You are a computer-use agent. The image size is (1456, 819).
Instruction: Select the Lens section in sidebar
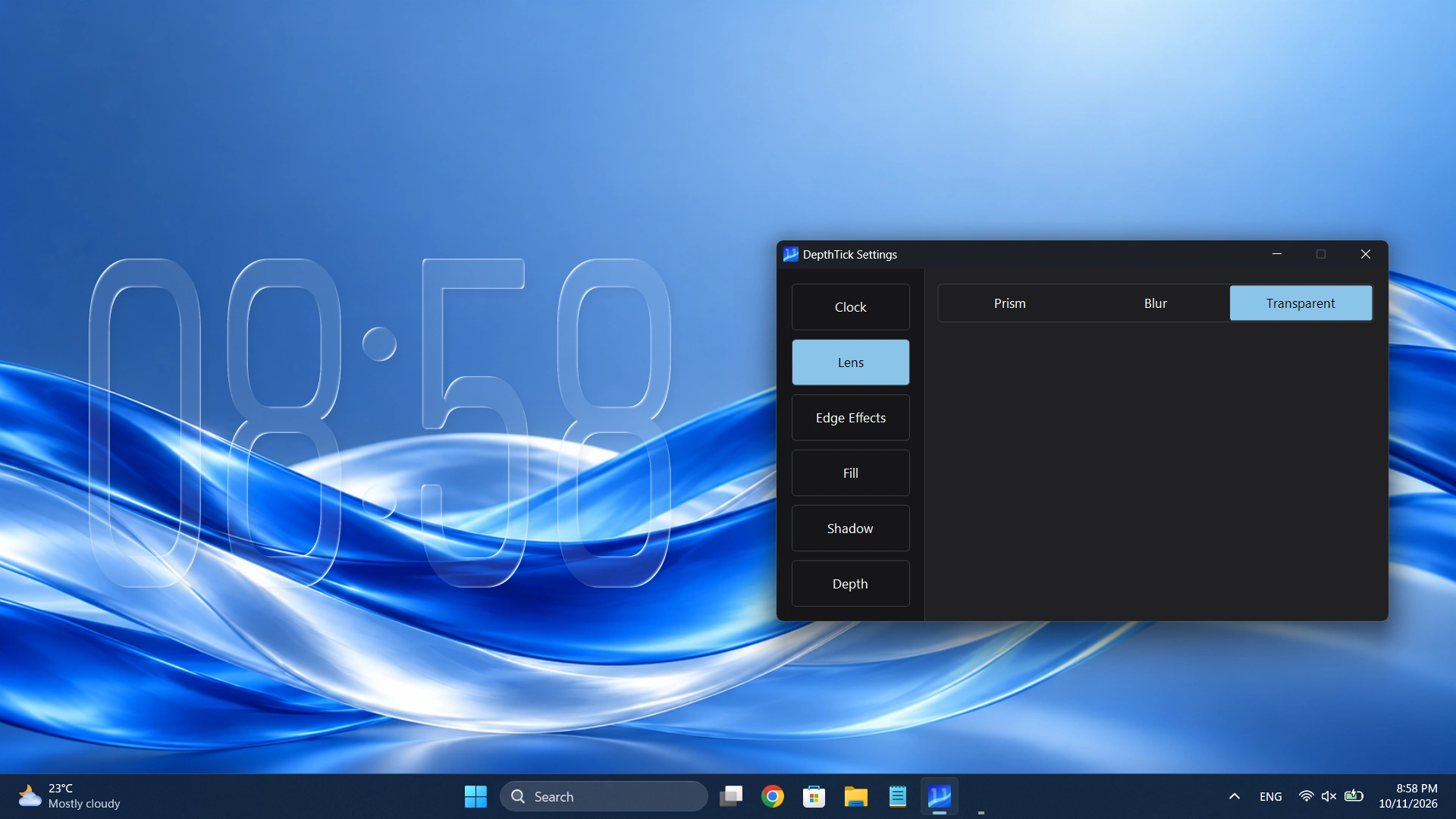(x=850, y=362)
